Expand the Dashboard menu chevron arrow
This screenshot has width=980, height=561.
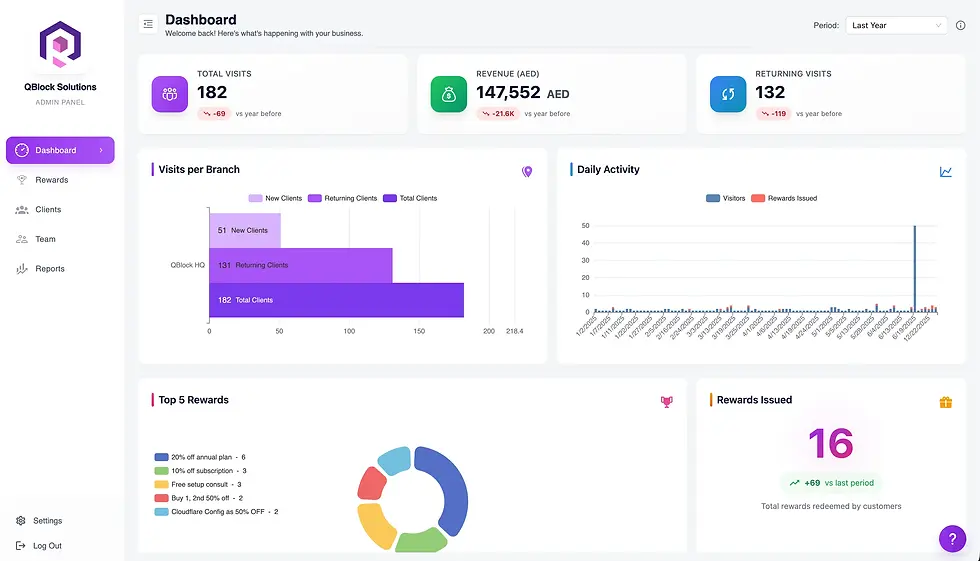coord(101,150)
